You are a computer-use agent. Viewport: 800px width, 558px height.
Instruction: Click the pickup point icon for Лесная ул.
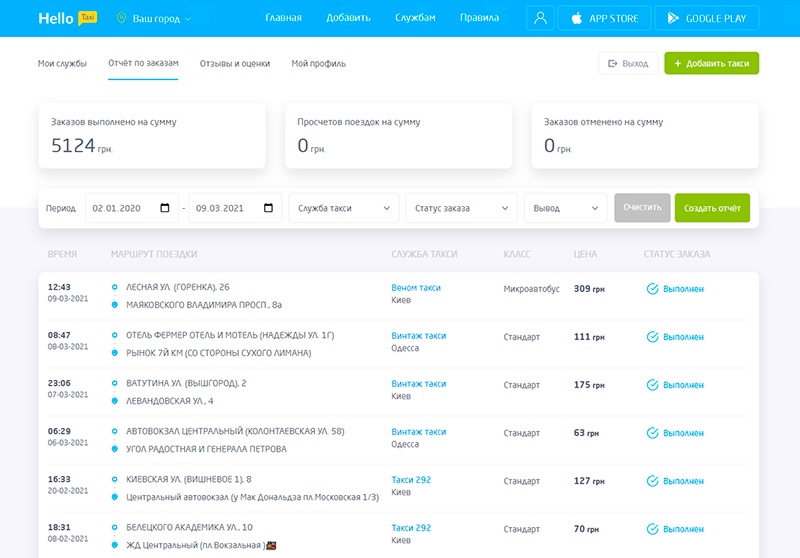114,287
